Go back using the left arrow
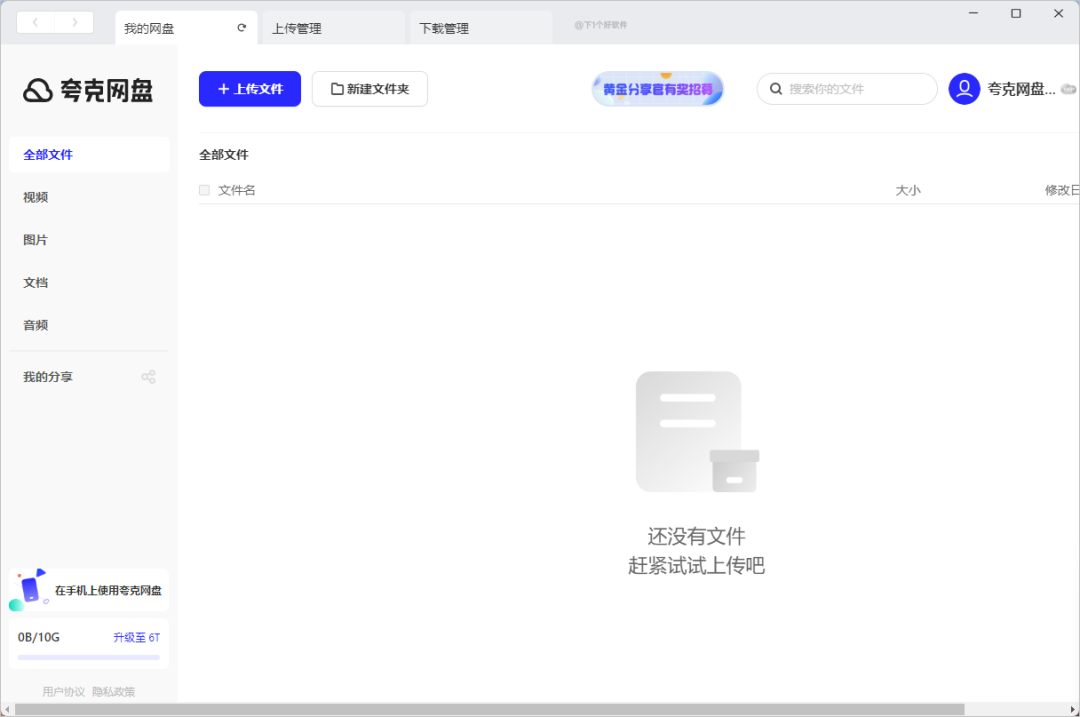The width and height of the screenshot is (1080, 717). pyautogui.click(x=36, y=22)
